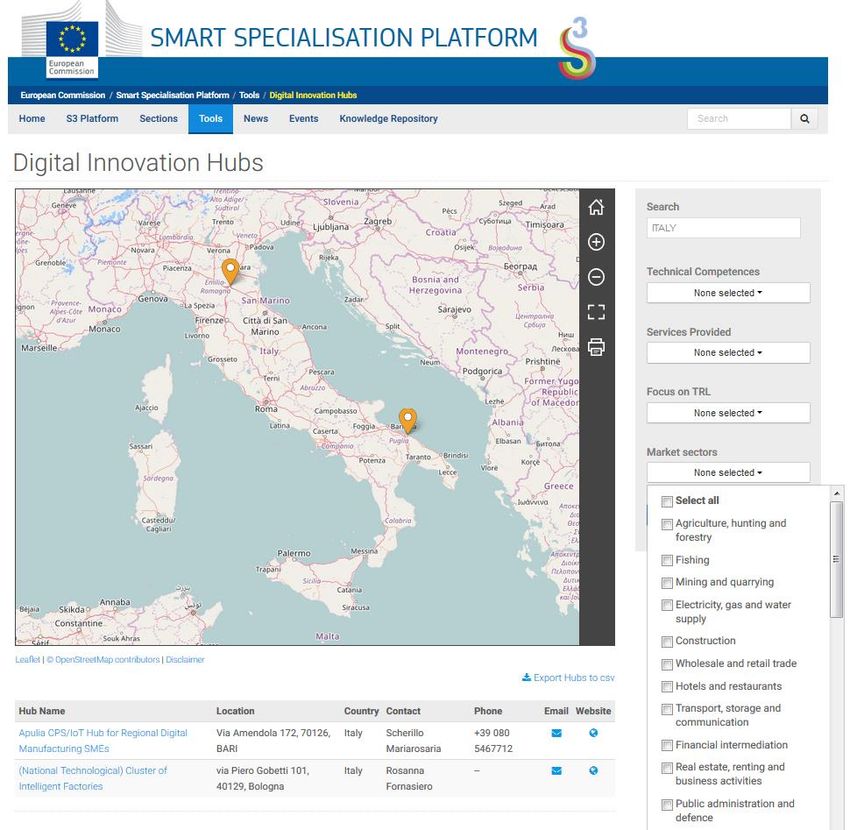Image resolution: width=850 pixels, height=830 pixels.
Task: Click address via Piero Gobetti 101, Bologna
Action: tap(262, 778)
